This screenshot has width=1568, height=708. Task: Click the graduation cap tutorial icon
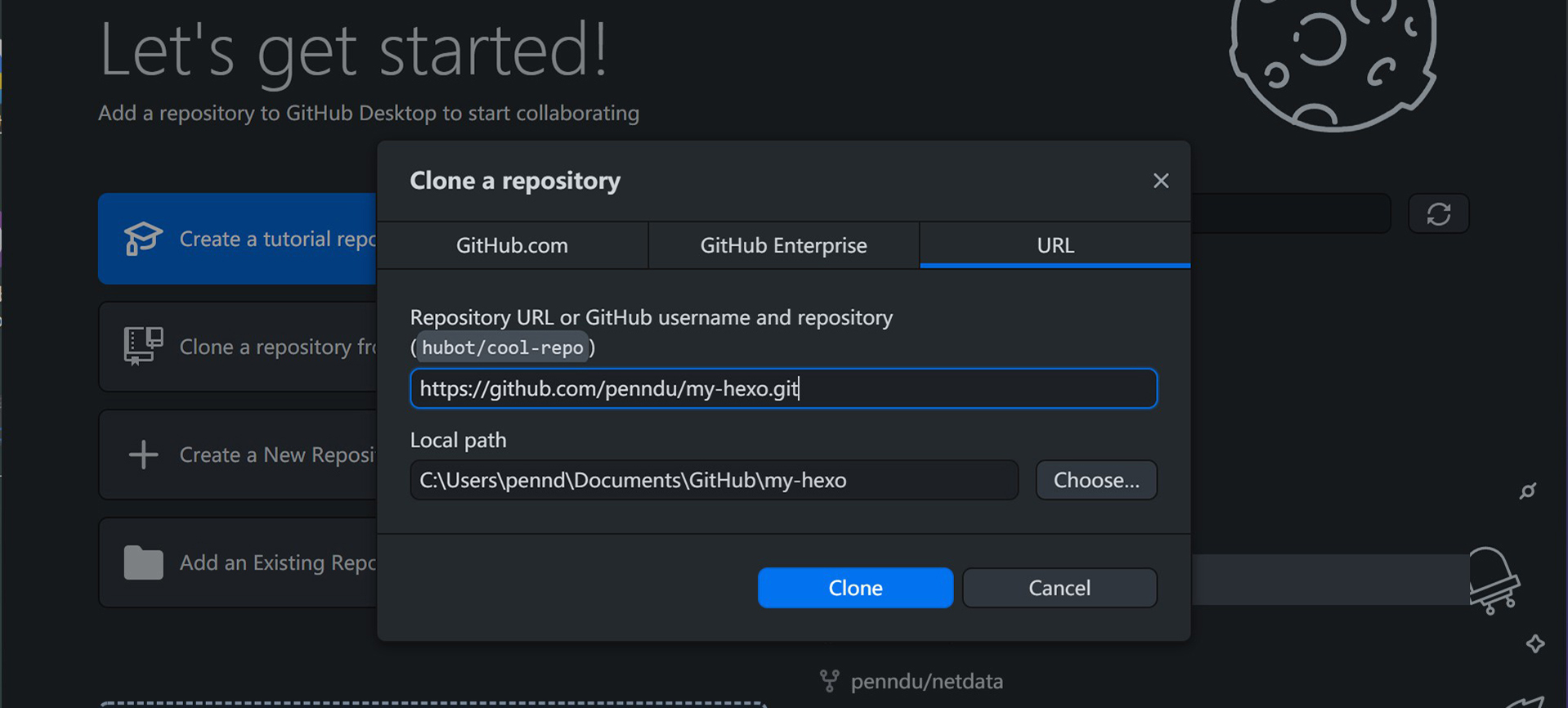[143, 239]
